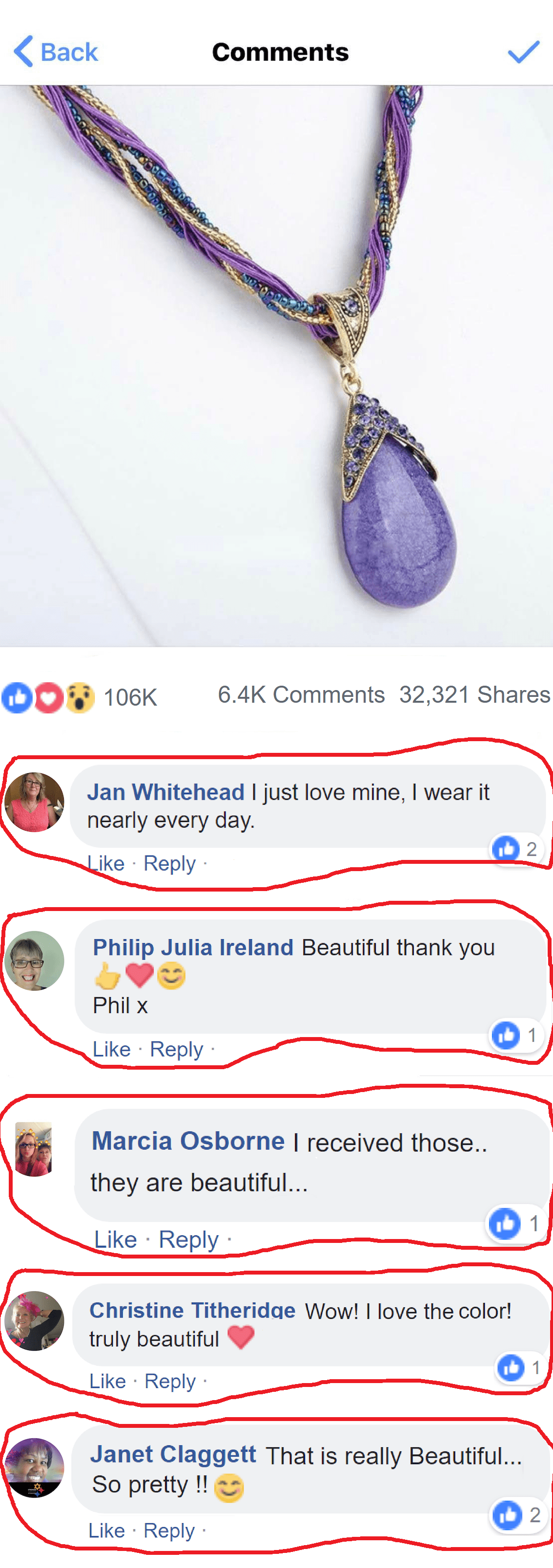This screenshot has width=553, height=1568.
Task: Open Marcia Osborne's profile name
Action: (x=188, y=1141)
